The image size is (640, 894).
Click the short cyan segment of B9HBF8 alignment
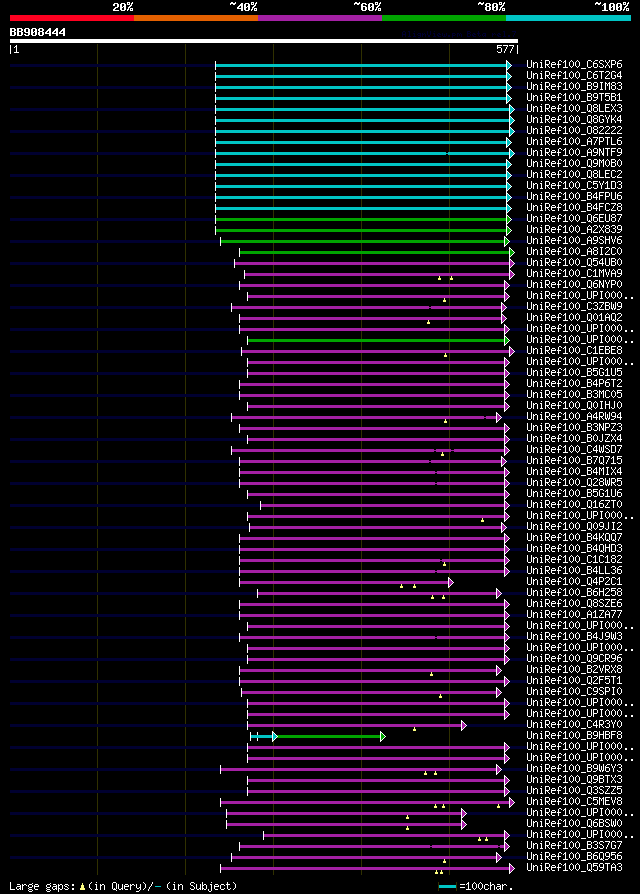(262, 737)
